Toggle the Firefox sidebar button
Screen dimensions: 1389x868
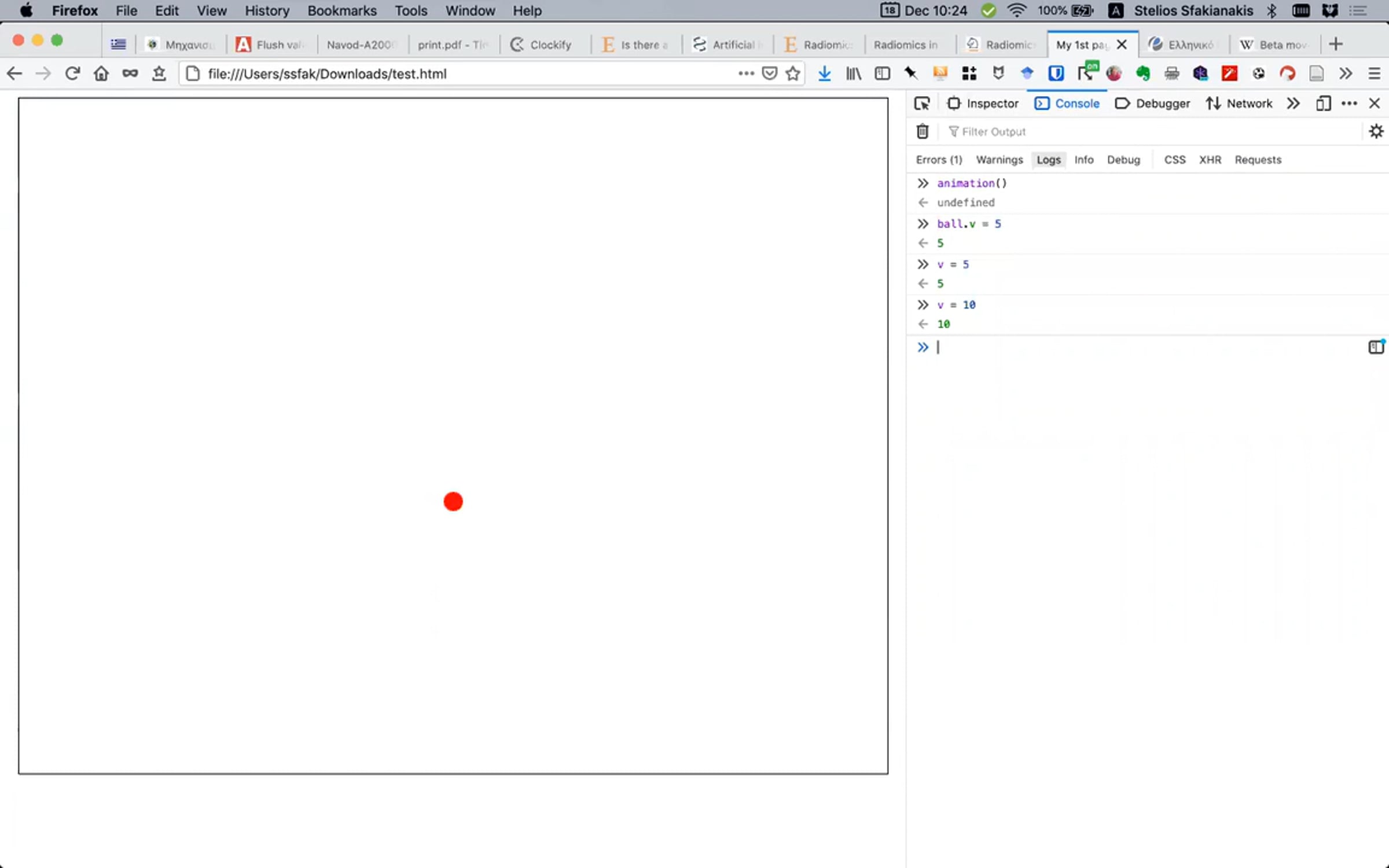tap(883, 73)
